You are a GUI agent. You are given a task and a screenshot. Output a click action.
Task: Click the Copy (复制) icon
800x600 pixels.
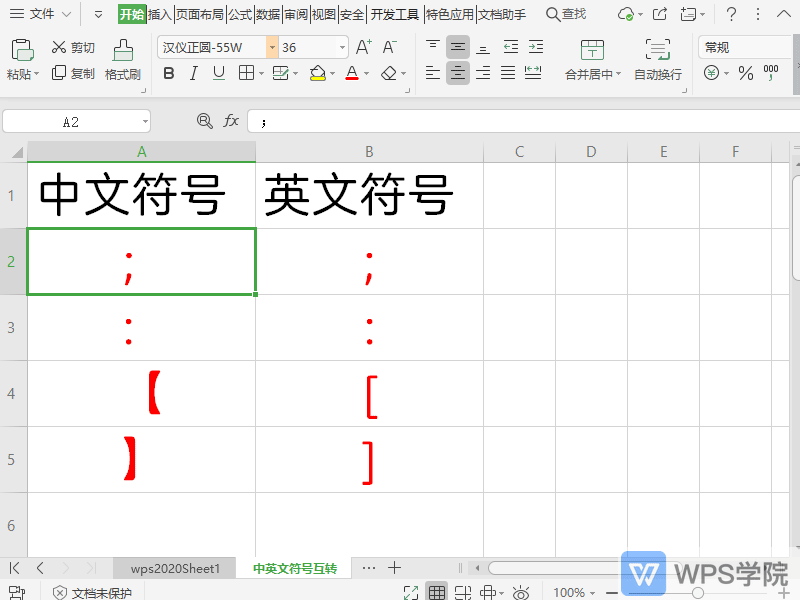click(57, 72)
